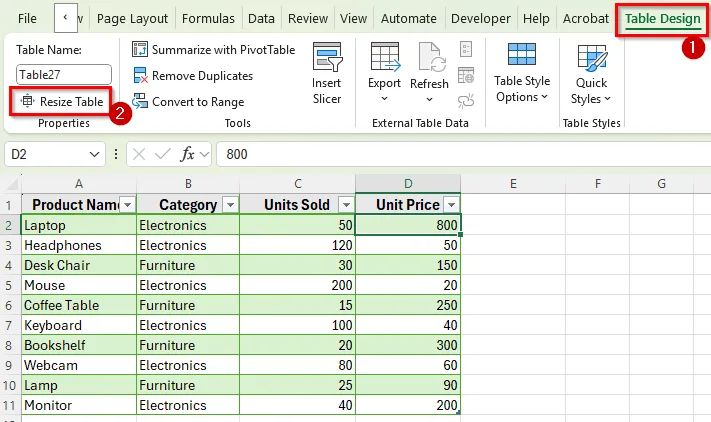Screen dimensions: 711x422
Task: Switch to the View tab
Action: pos(353,19)
